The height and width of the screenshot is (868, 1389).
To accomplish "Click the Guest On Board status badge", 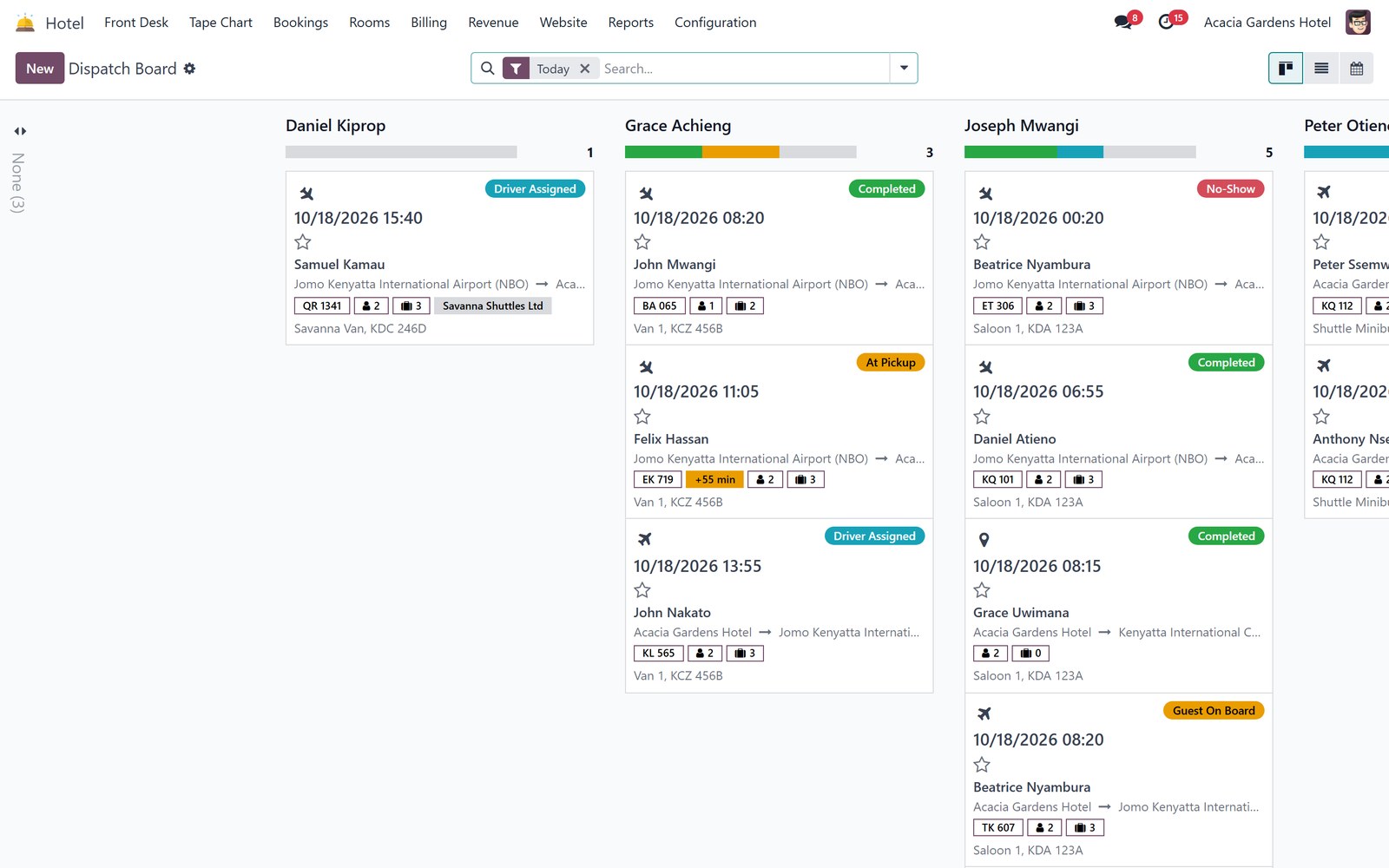I will pos(1214,711).
